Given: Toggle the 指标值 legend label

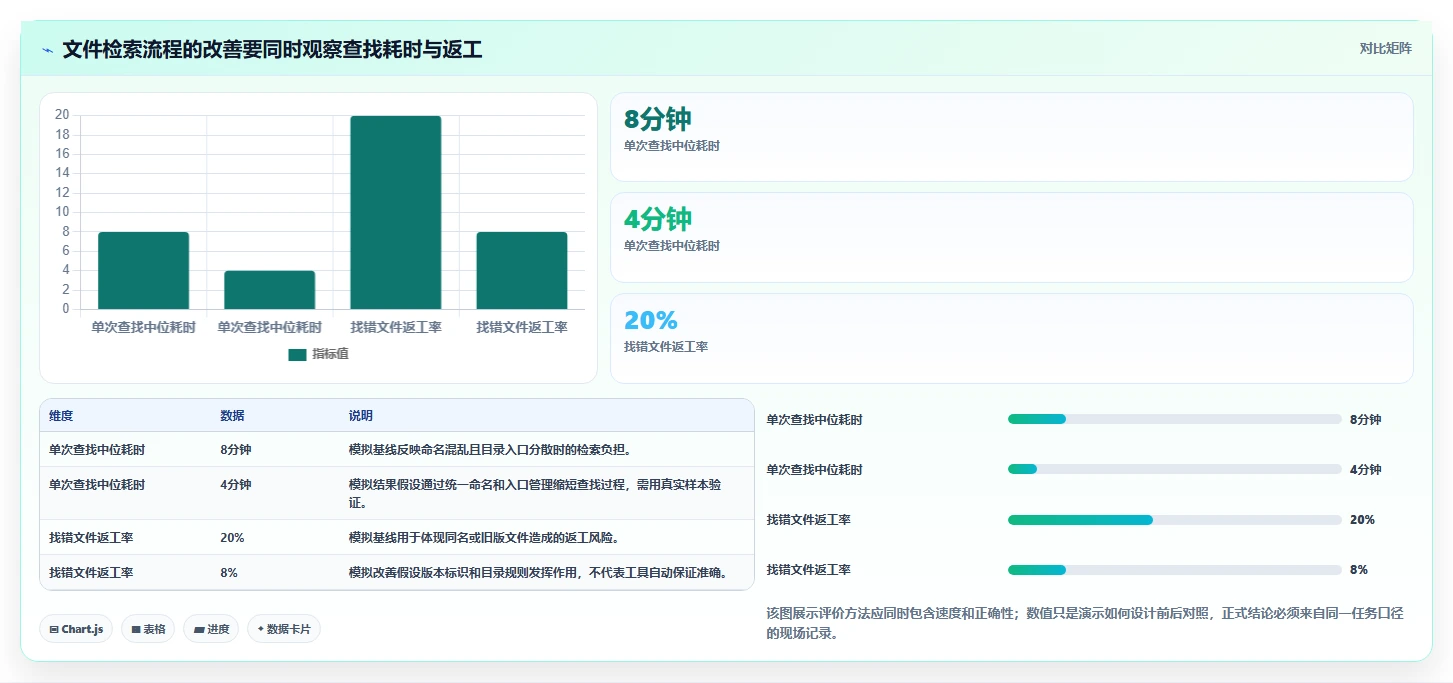Looking at the screenshot, I should click(330, 354).
